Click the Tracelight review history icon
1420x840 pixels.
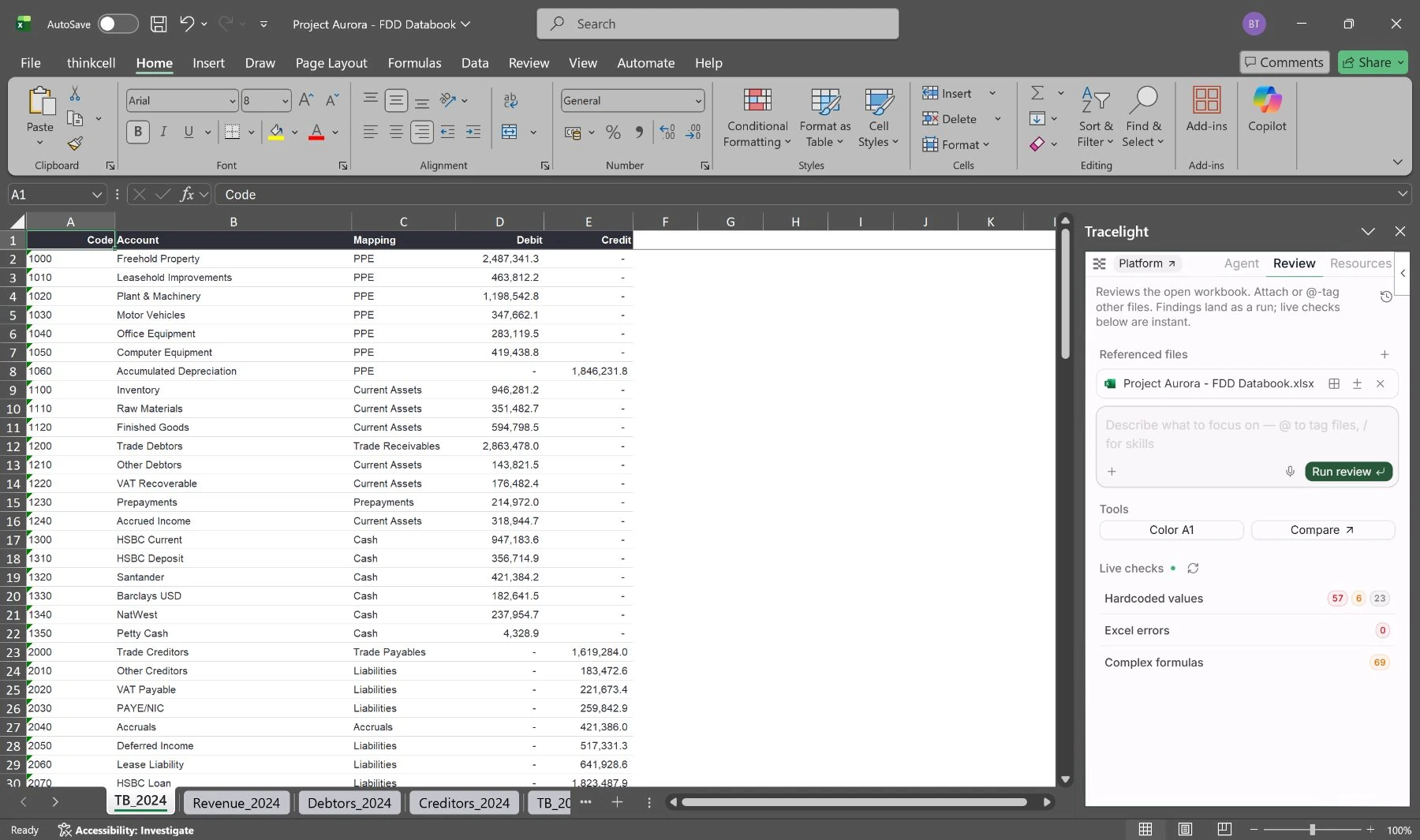pyautogui.click(x=1386, y=297)
